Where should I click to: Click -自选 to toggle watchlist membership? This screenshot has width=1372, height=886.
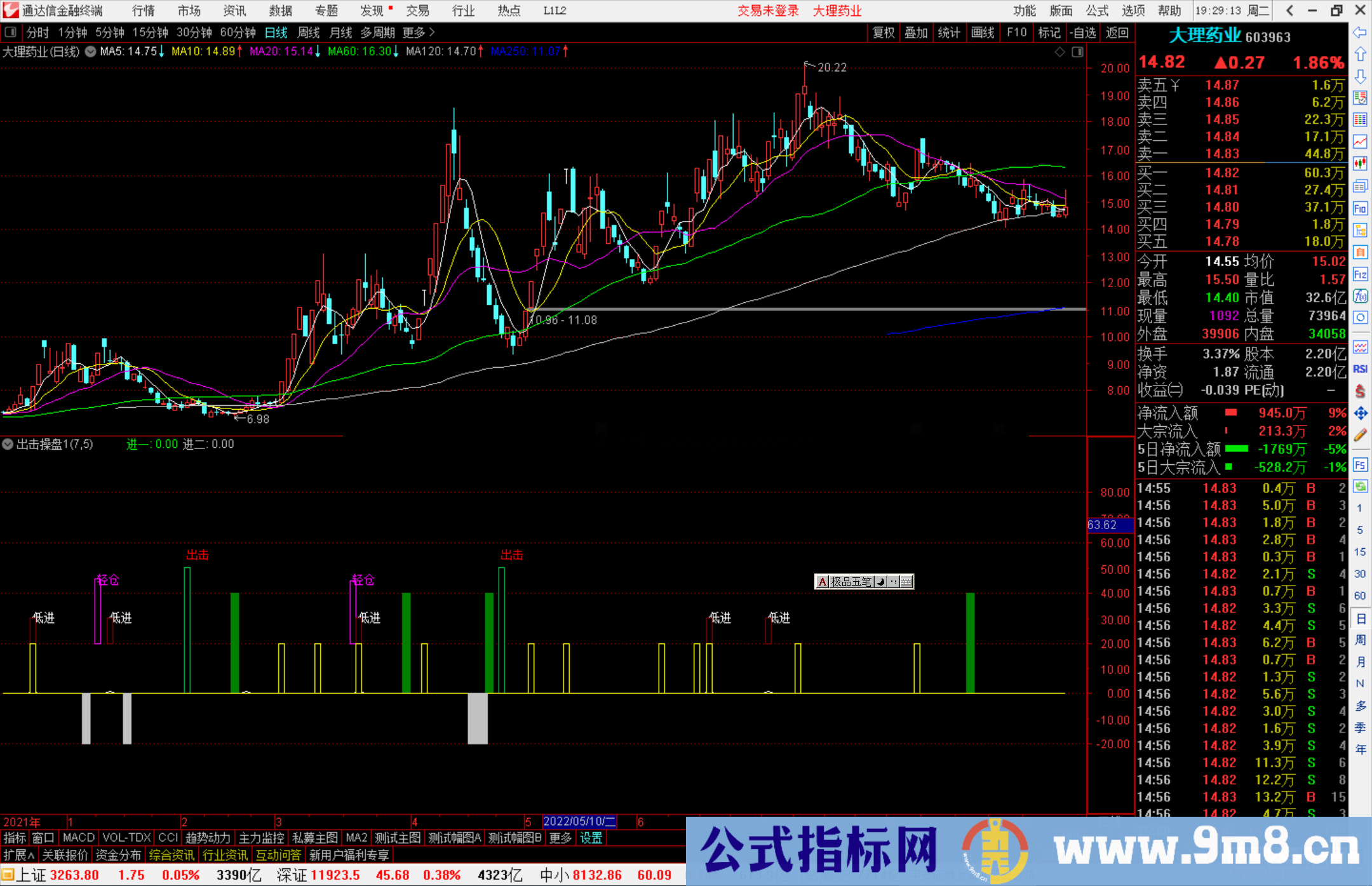[x=1083, y=32]
